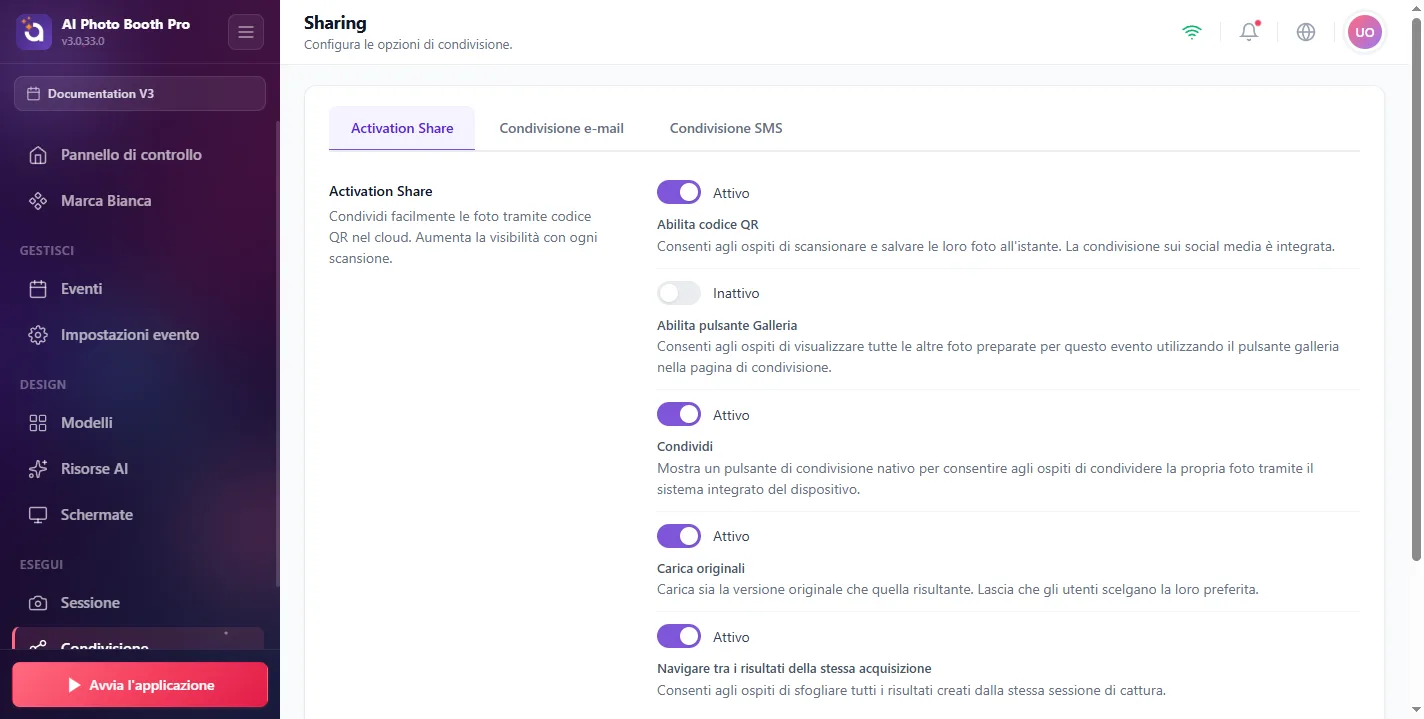Click the 'Carica originali' label
1424x719 pixels.
tap(701, 568)
